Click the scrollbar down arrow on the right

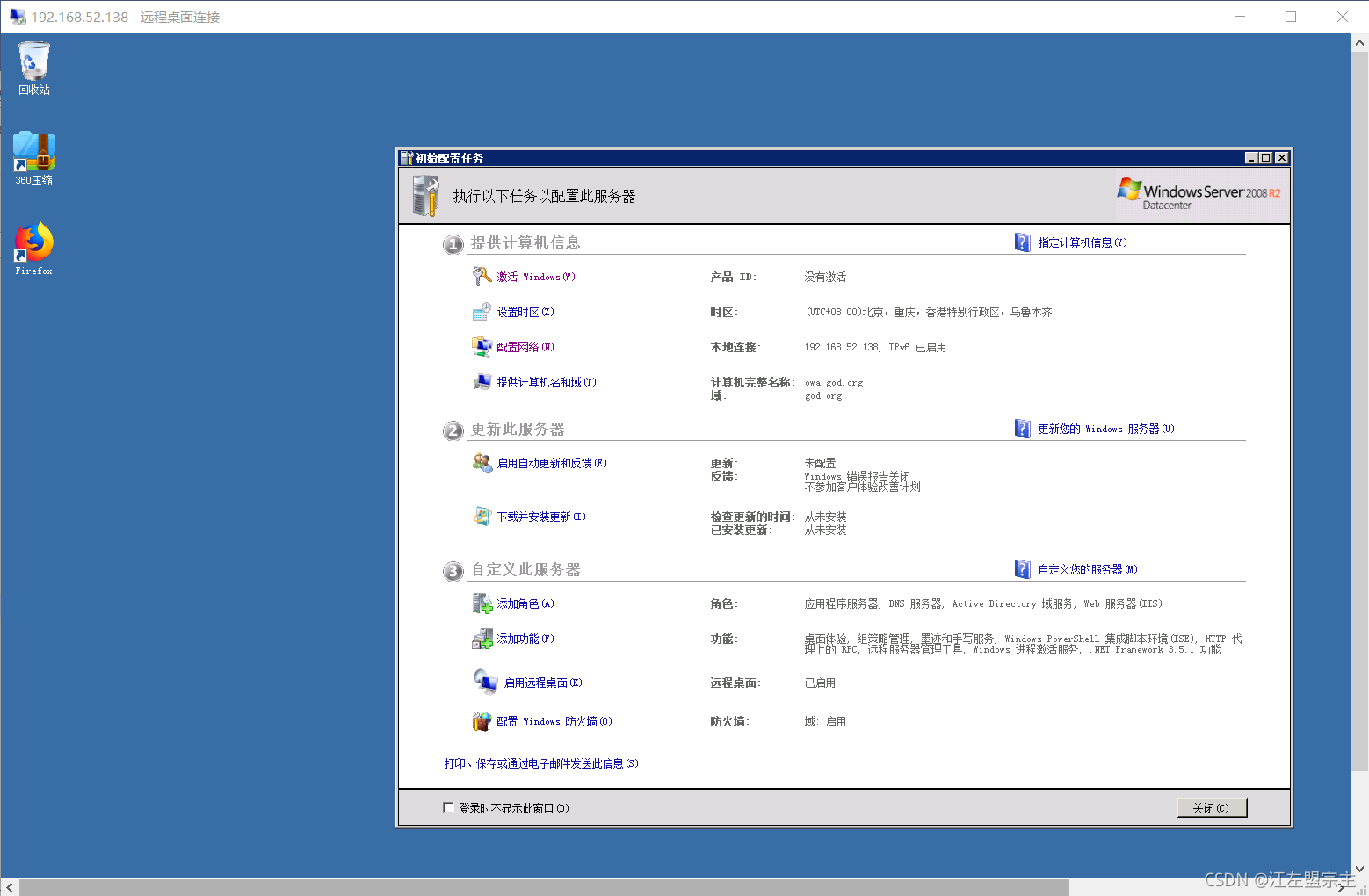1360,867
